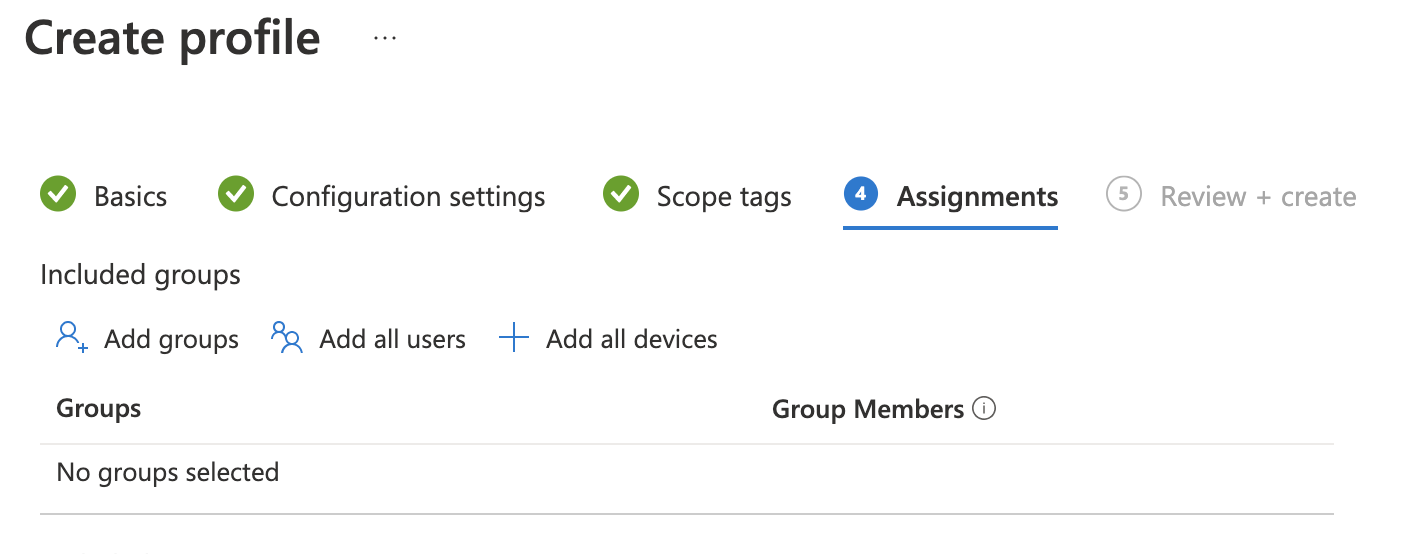Viewport: 1412px width, 554px height.
Task: Click the Add groups text link
Action: tap(171, 339)
